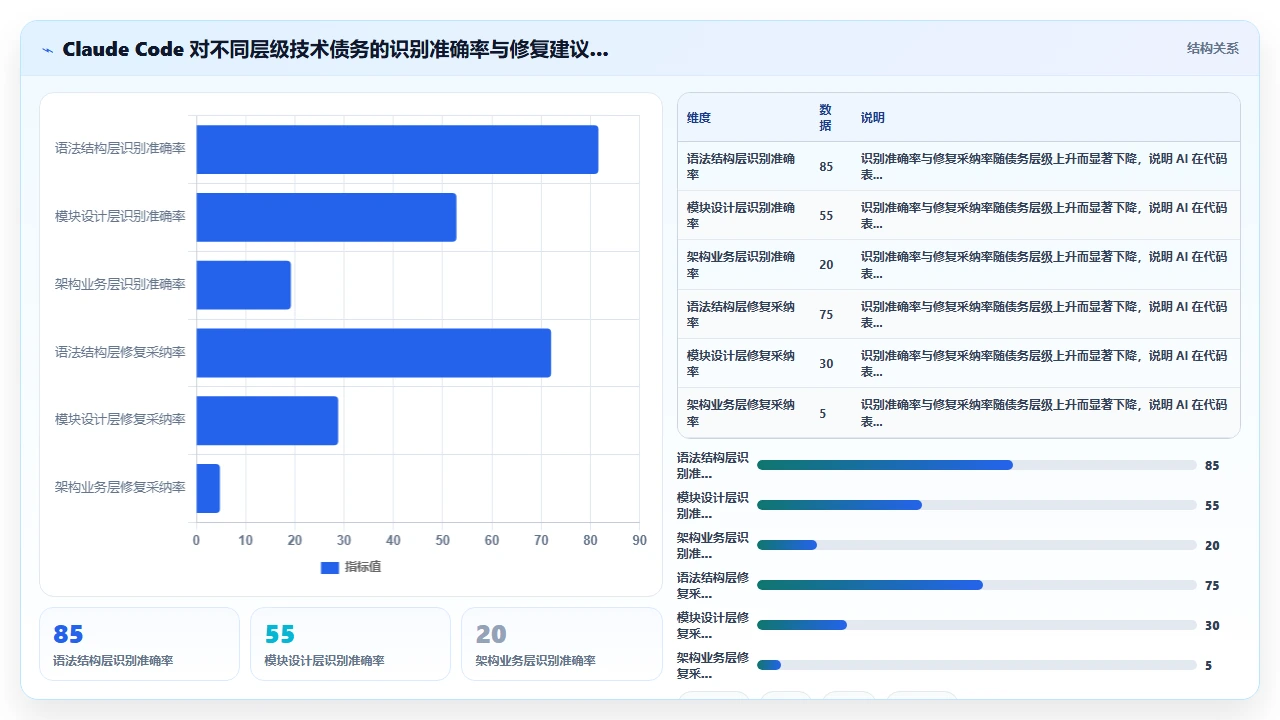Click the progress bar showing 85
The image size is (1280, 720).
(977, 465)
